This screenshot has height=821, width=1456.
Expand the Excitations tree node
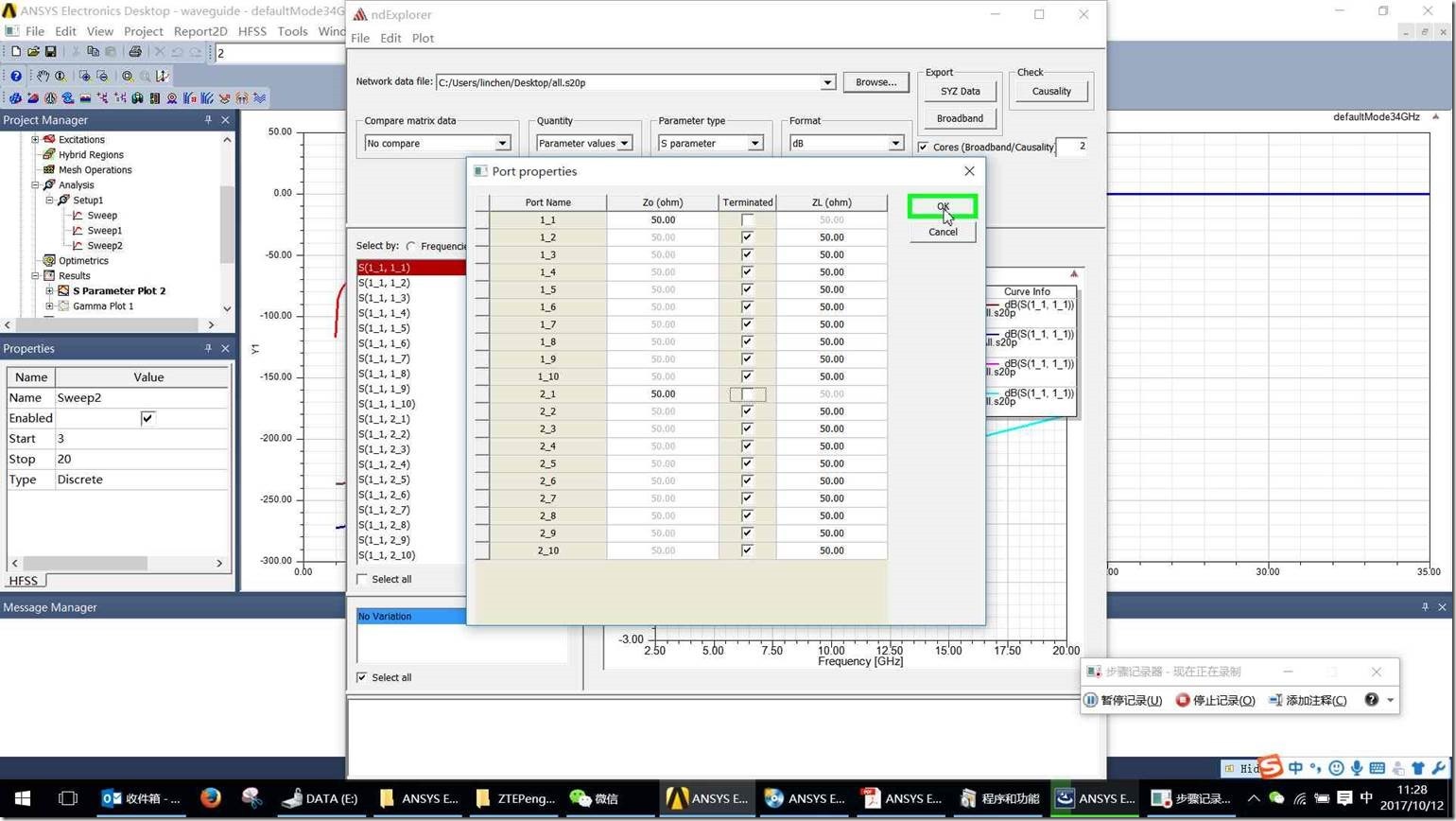pyautogui.click(x=36, y=139)
